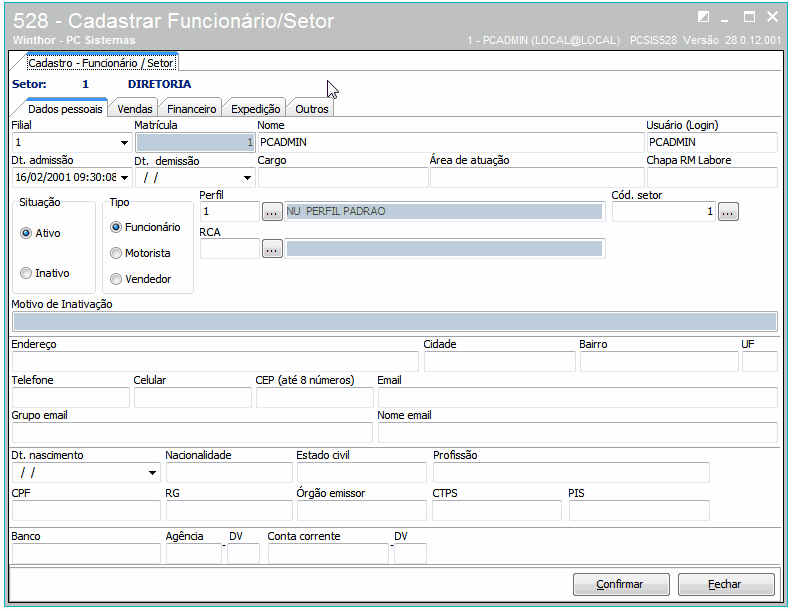Click the Órgão emissor field
This screenshot has width=792, height=611.
click(x=362, y=511)
